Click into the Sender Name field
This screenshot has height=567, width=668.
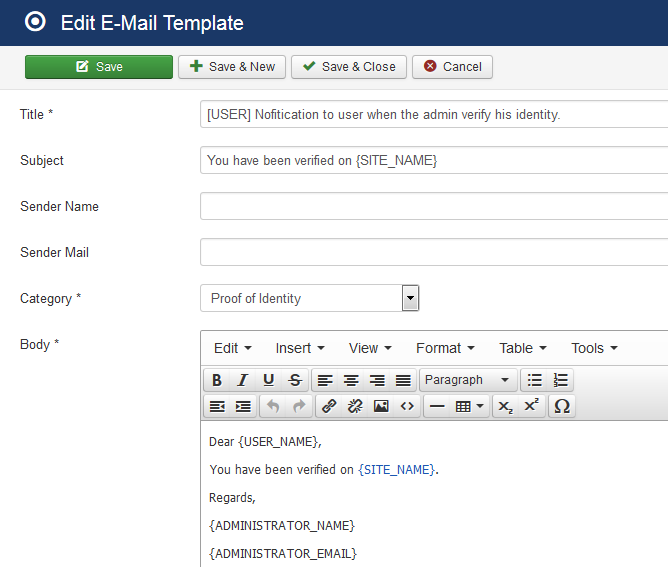point(434,206)
